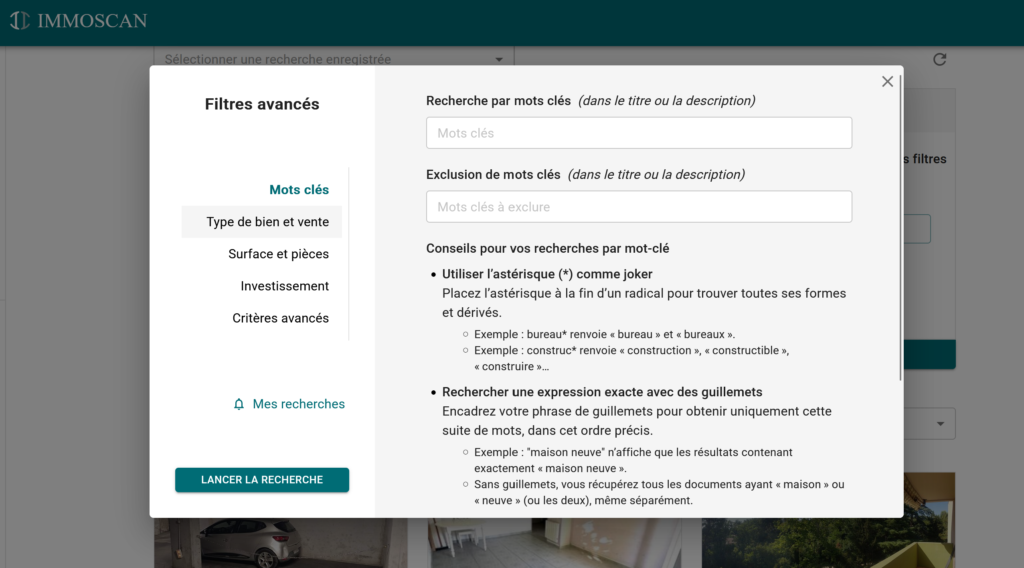Screen dimensions: 1024x568
Task: Click the Rechercher une expression exacte tip
Action: (602, 392)
